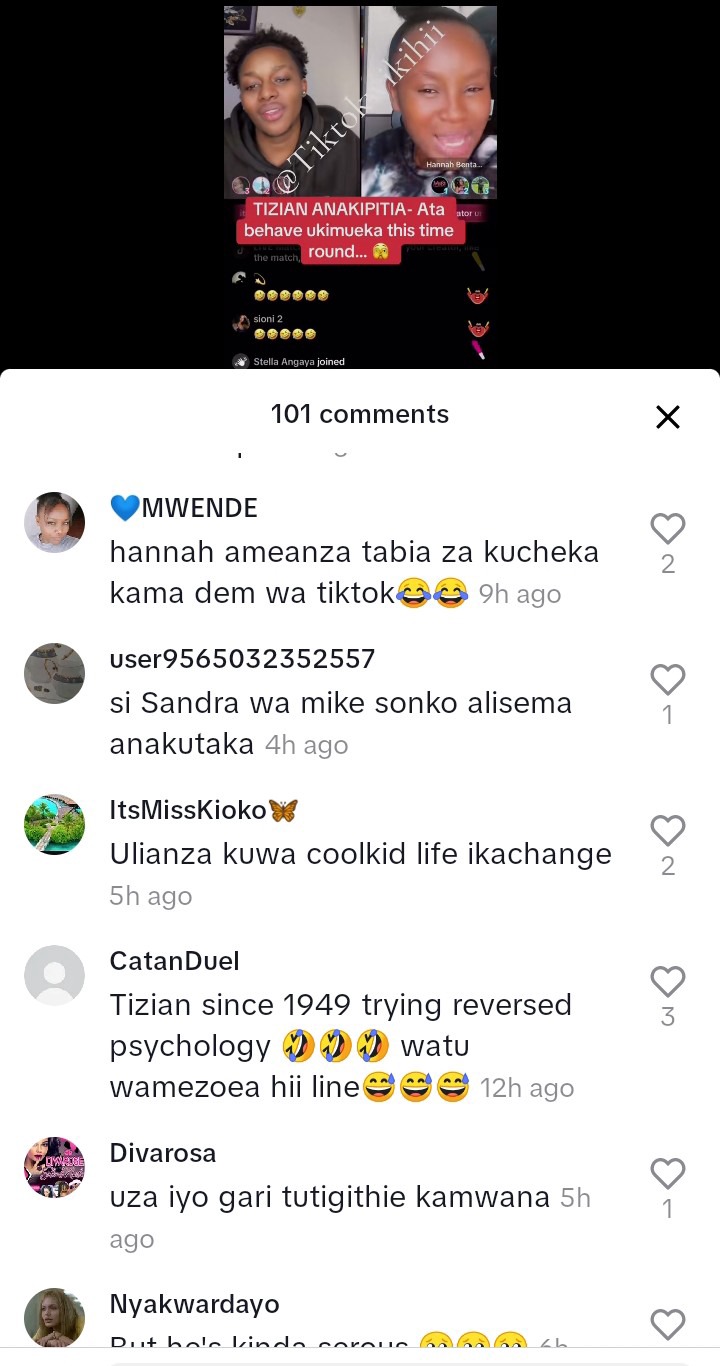Open Nyakwardayo's profile avatar
The height and width of the screenshot is (1366, 720).
[x=54, y=1318]
